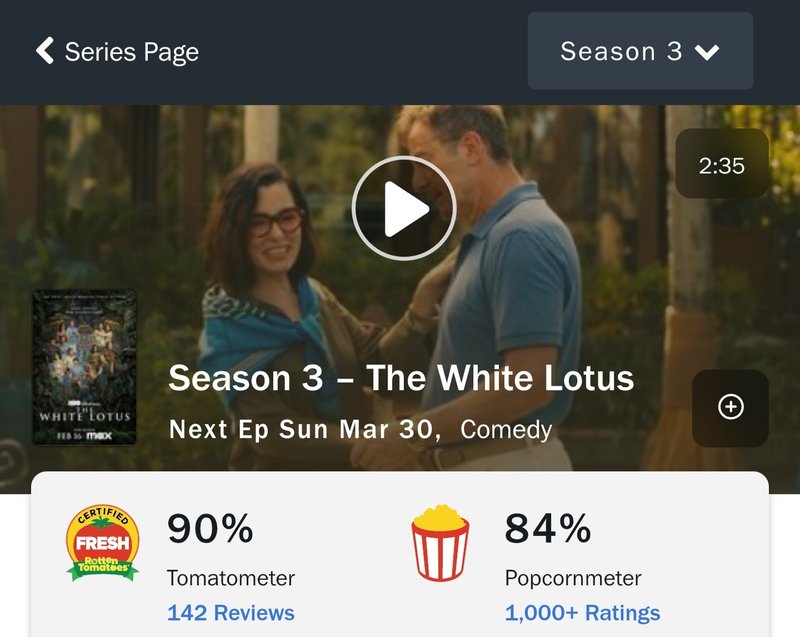Open the Series Page link
The image size is (800, 637).
132,52
